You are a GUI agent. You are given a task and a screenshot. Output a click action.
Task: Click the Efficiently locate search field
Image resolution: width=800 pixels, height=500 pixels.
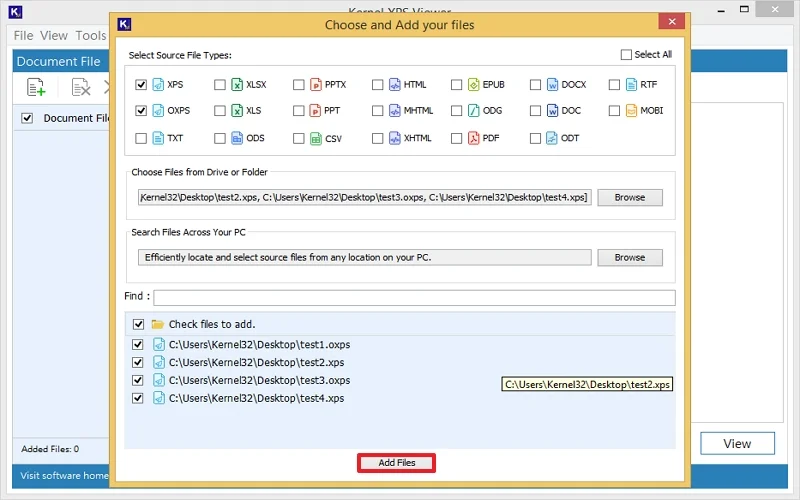click(364, 258)
